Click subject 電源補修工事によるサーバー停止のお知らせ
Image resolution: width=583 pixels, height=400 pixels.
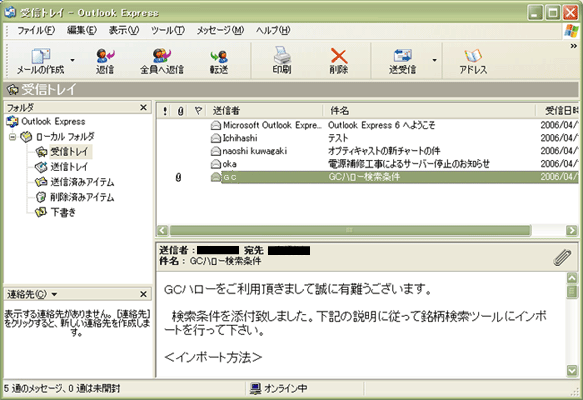pyautogui.click(x=409, y=164)
